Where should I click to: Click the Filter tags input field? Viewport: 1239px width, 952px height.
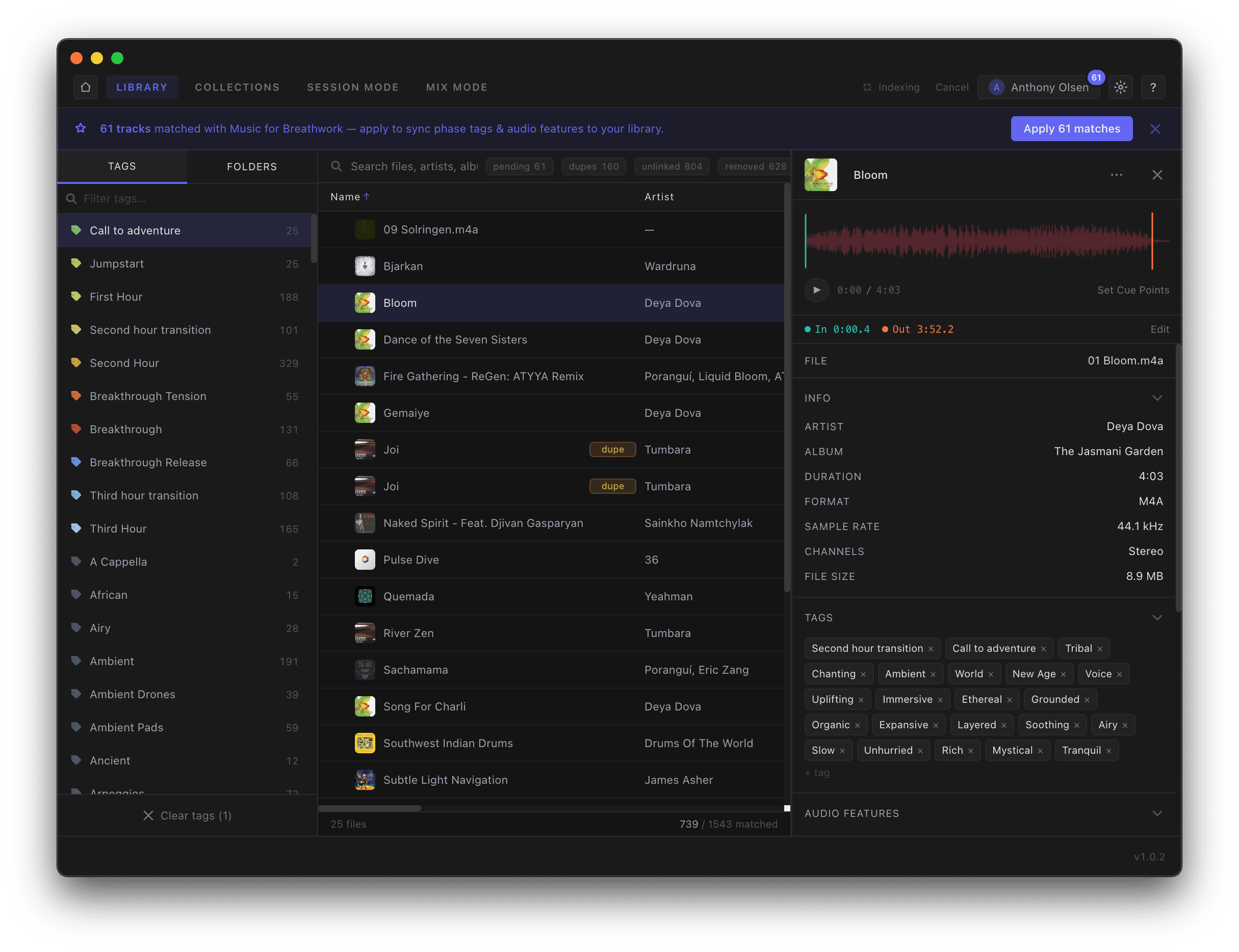[x=187, y=198]
